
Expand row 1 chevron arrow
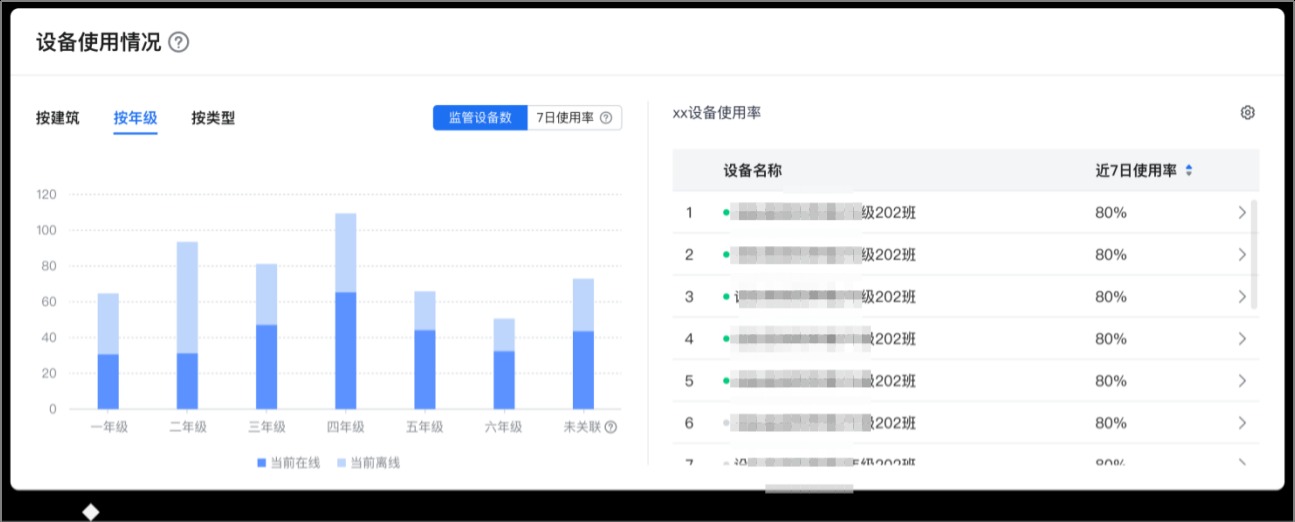click(1242, 213)
